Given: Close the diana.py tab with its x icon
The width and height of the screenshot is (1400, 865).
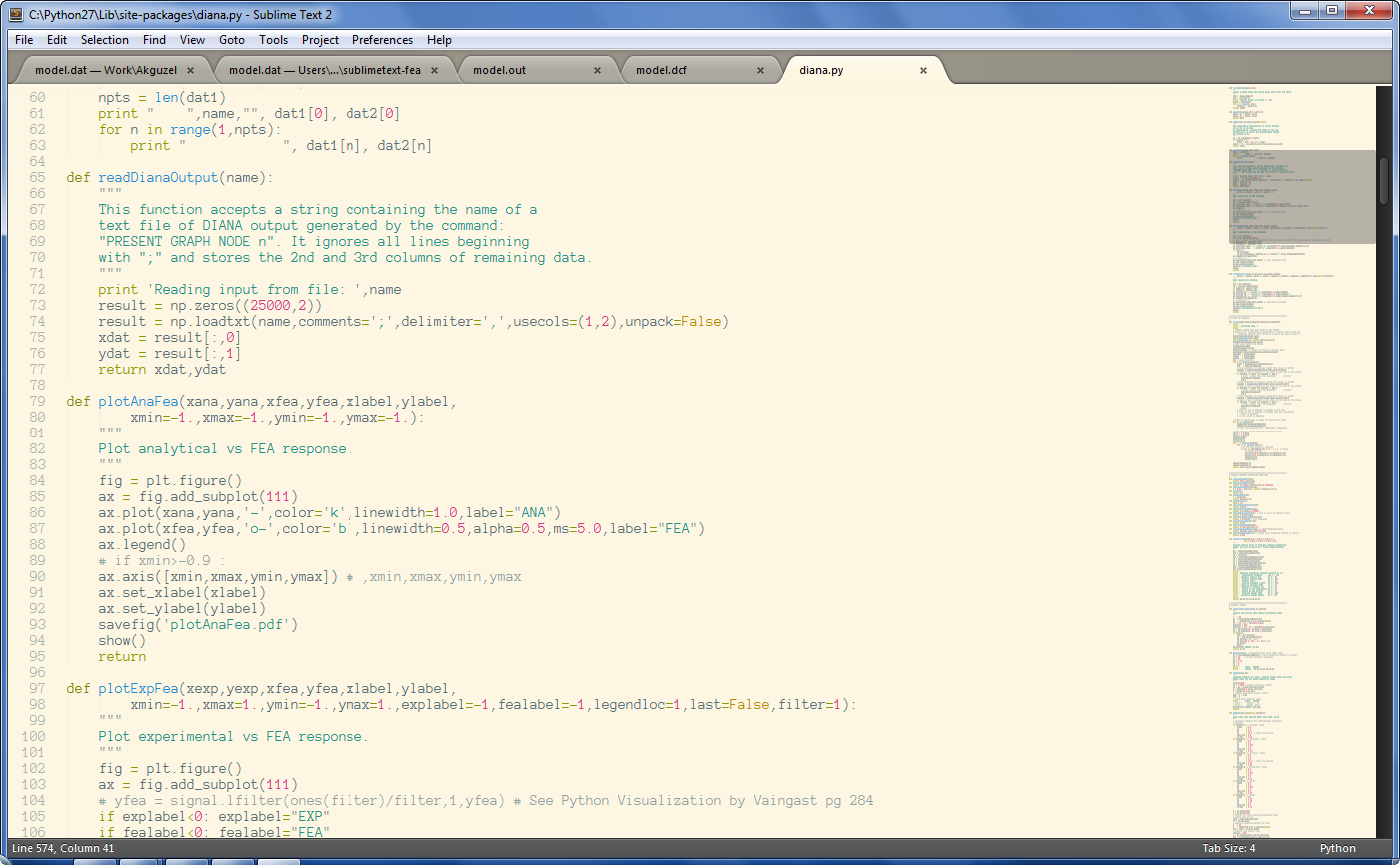Looking at the screenshot, I should (922, 70).
